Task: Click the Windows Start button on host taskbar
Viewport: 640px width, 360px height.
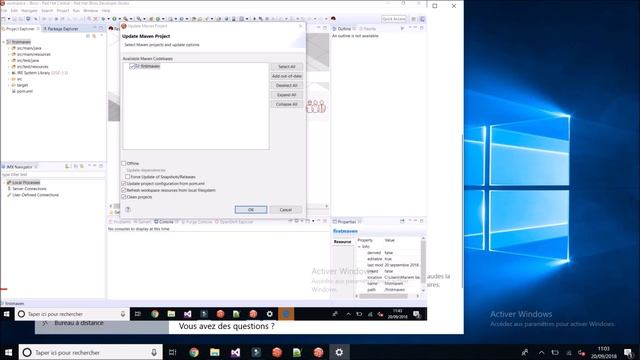Action: pyautogui.click(x=8, y=352)
